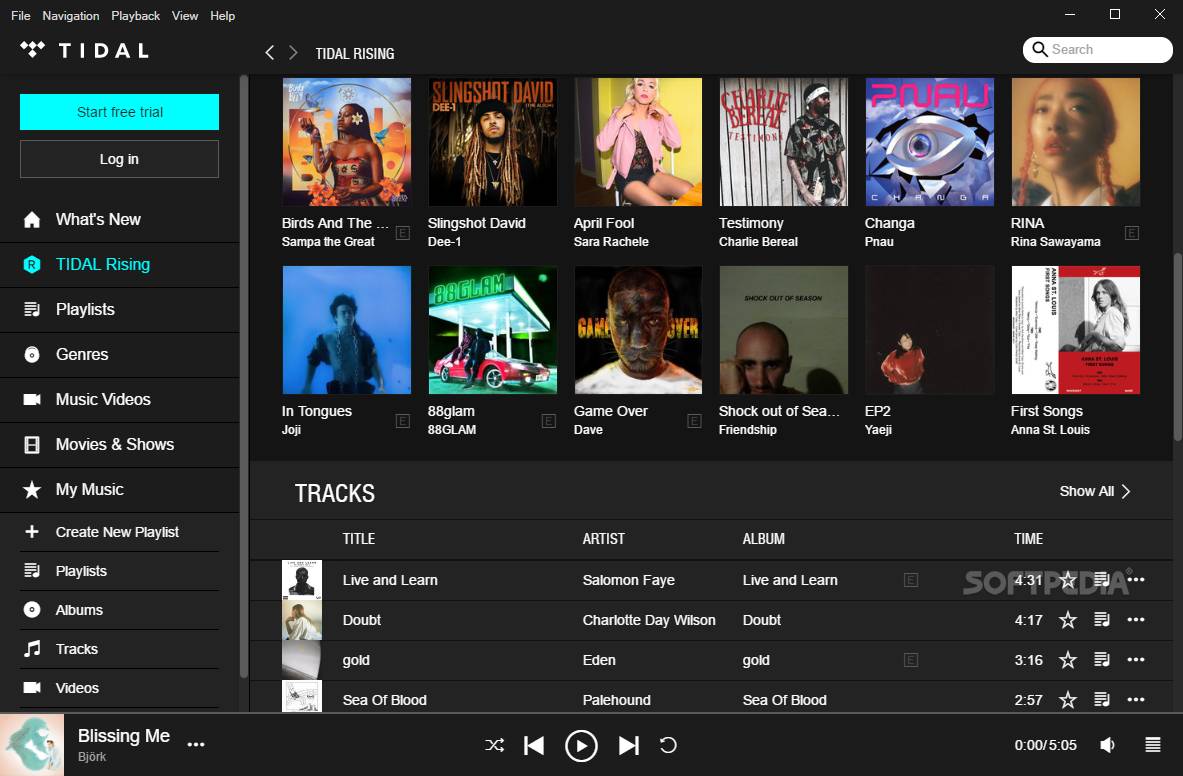Favorite the track Sea Of Blood
Image resolution: width=1183 pixels, height=776 pixels.
[1068, 700]
